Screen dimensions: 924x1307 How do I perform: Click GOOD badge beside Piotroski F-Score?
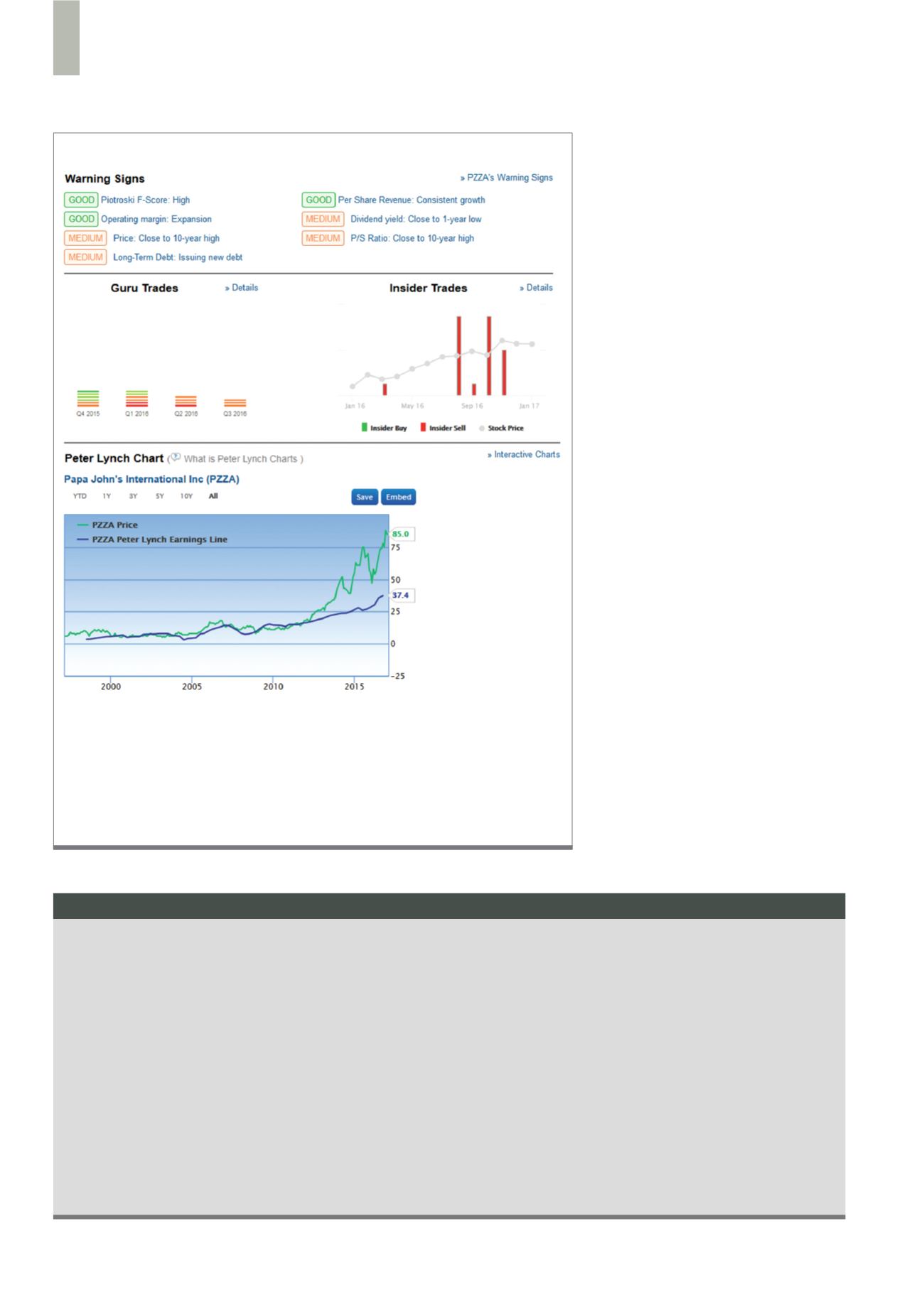click(x=81, y=200)
